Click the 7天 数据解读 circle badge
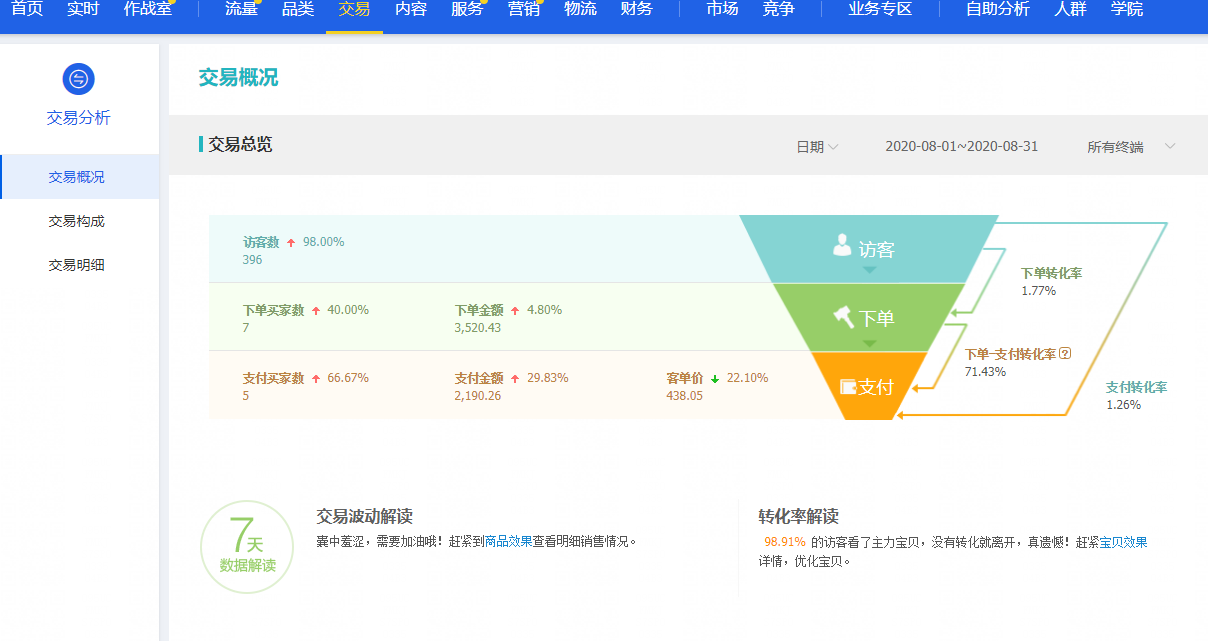 click(247, 547)
